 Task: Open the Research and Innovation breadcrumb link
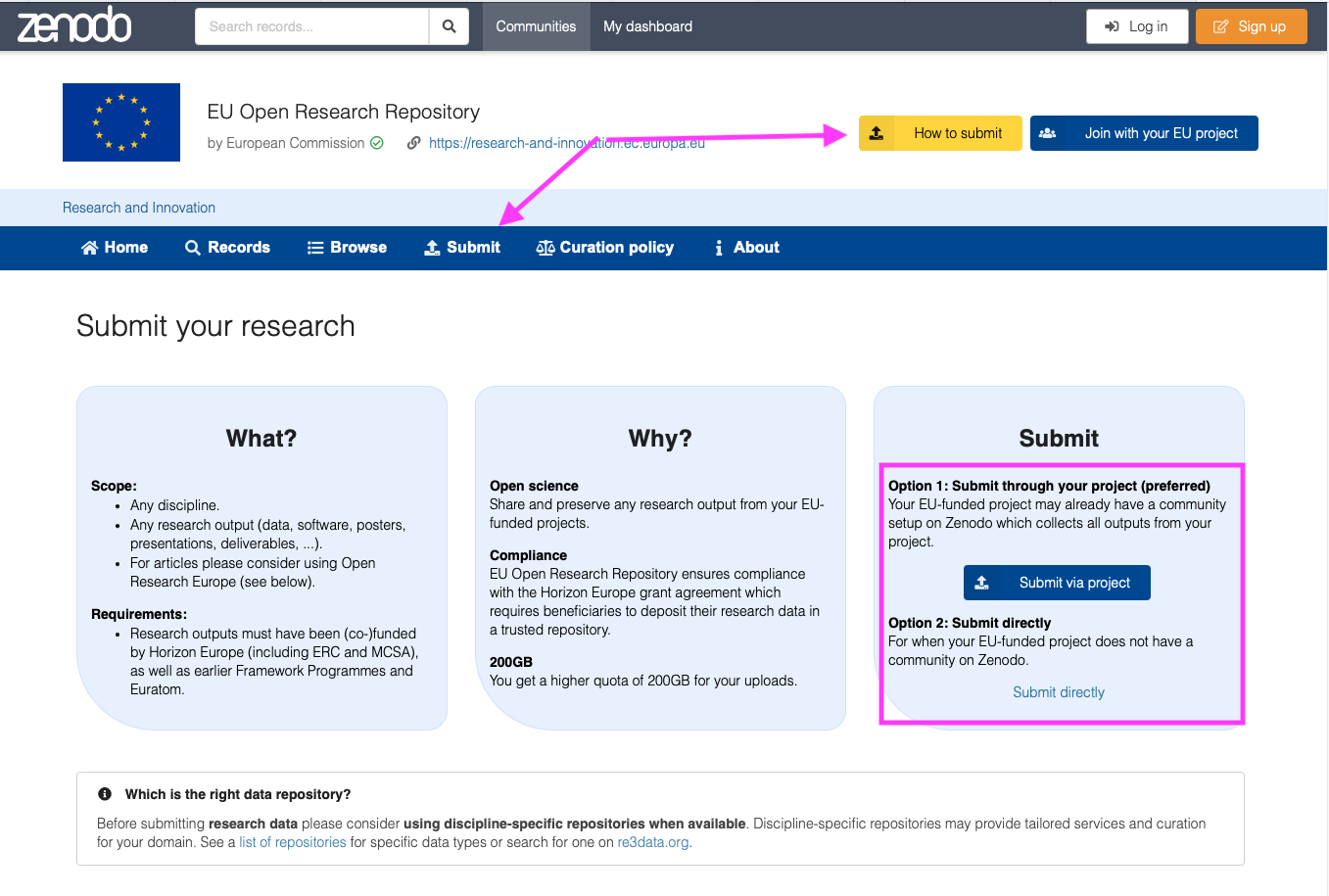139,208
